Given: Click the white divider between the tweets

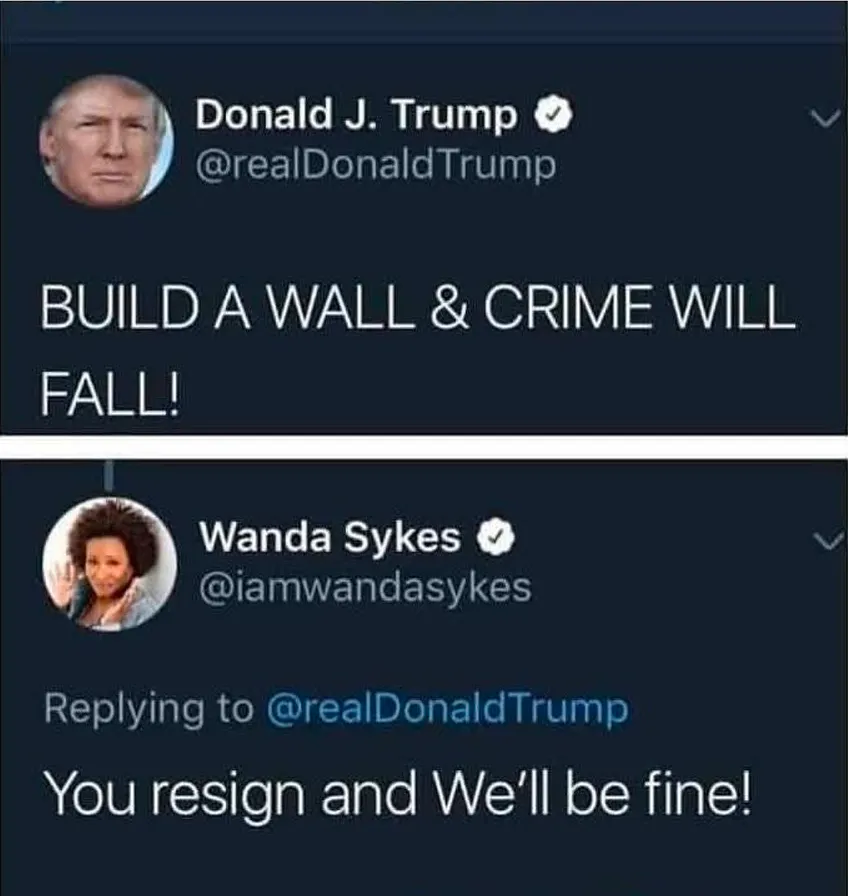Looking at the screenshot, I should [x=424, y=447].
